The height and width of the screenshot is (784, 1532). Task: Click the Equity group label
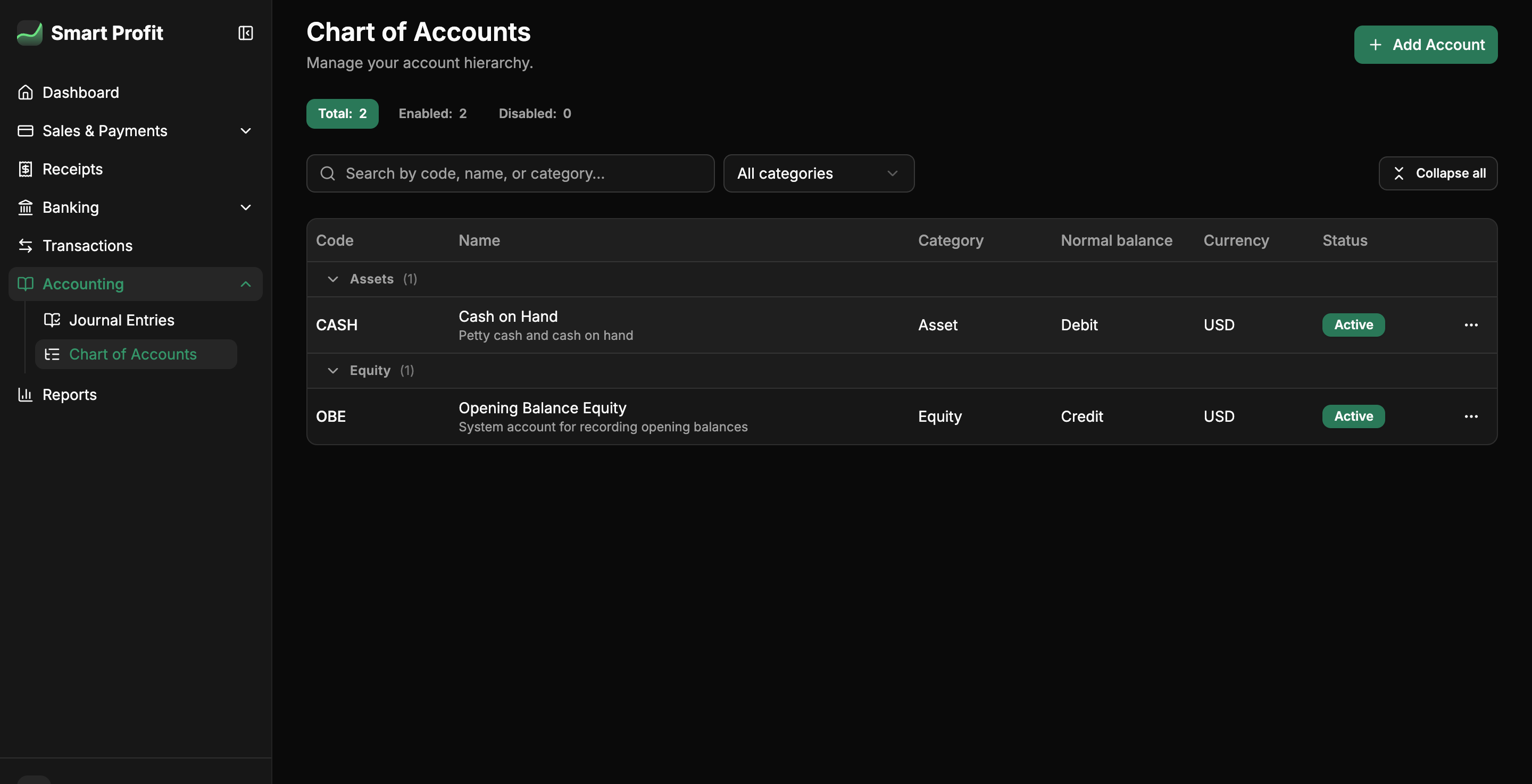click(x=370, y=371)
